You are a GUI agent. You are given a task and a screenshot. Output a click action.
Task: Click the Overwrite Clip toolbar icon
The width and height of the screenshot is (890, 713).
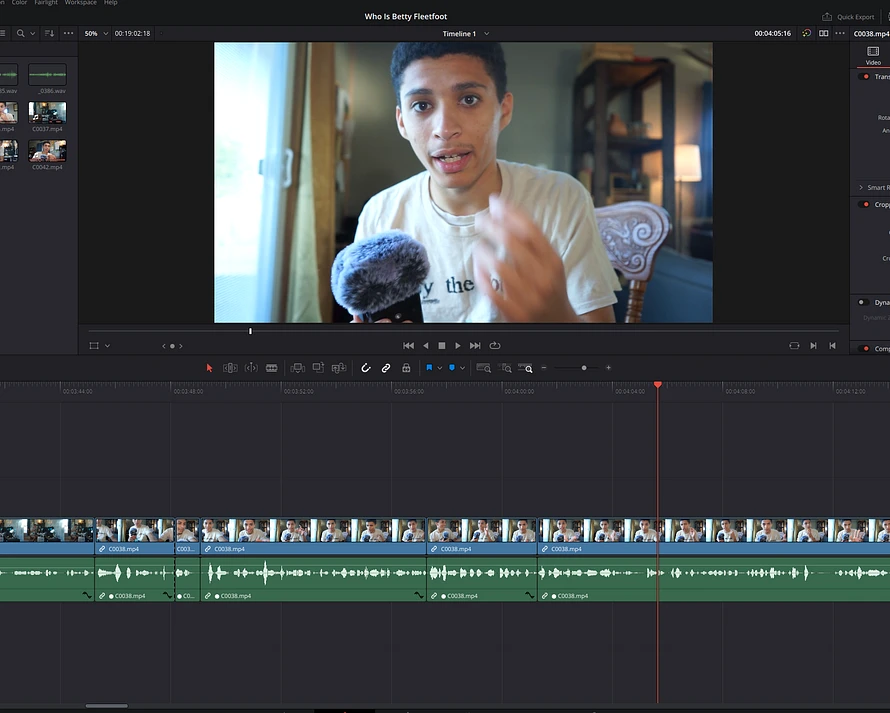(318, 368)
